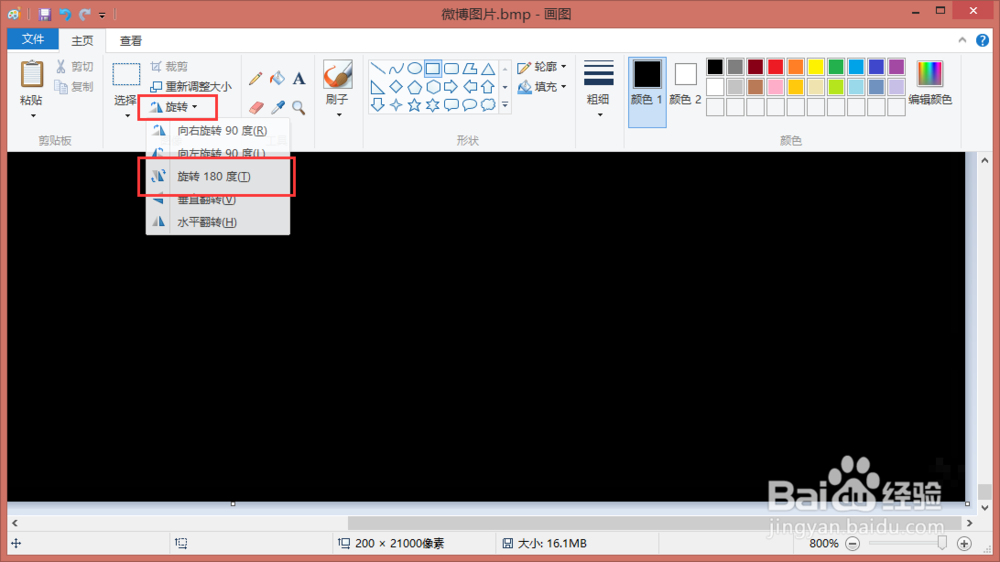Choose the Right triangle shape

point(378,87)
